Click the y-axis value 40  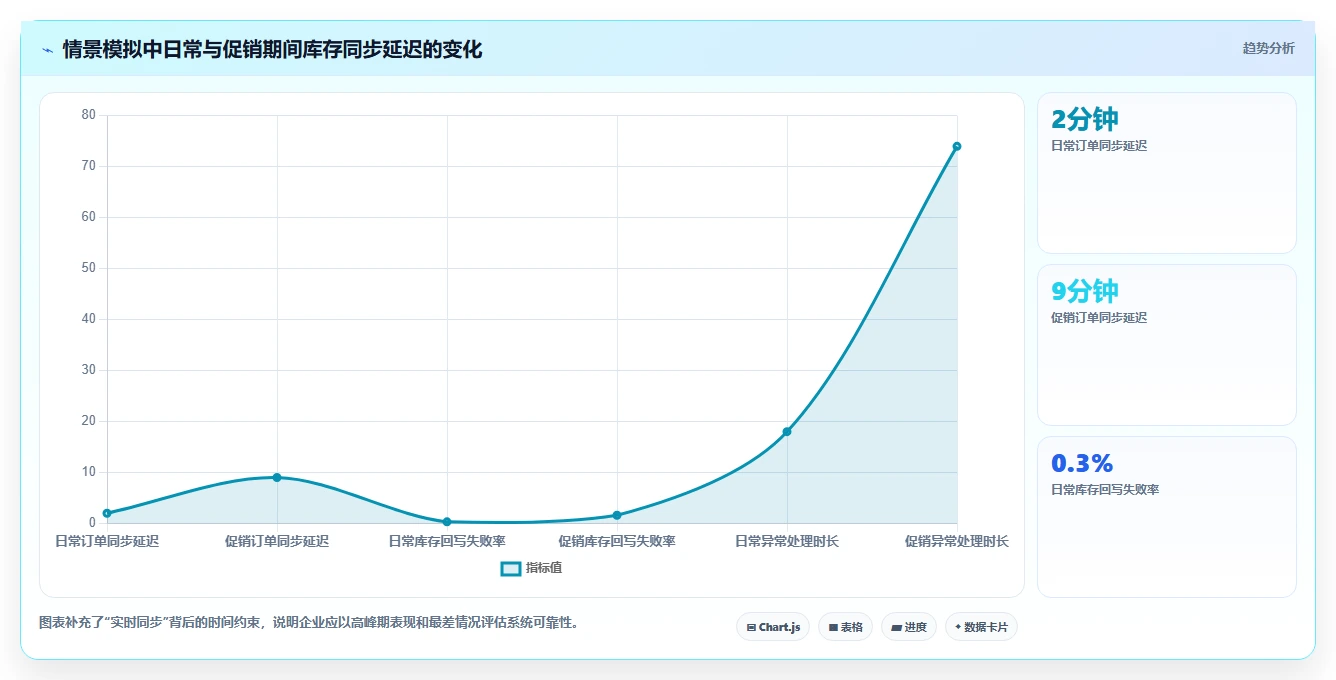(89, 319)
